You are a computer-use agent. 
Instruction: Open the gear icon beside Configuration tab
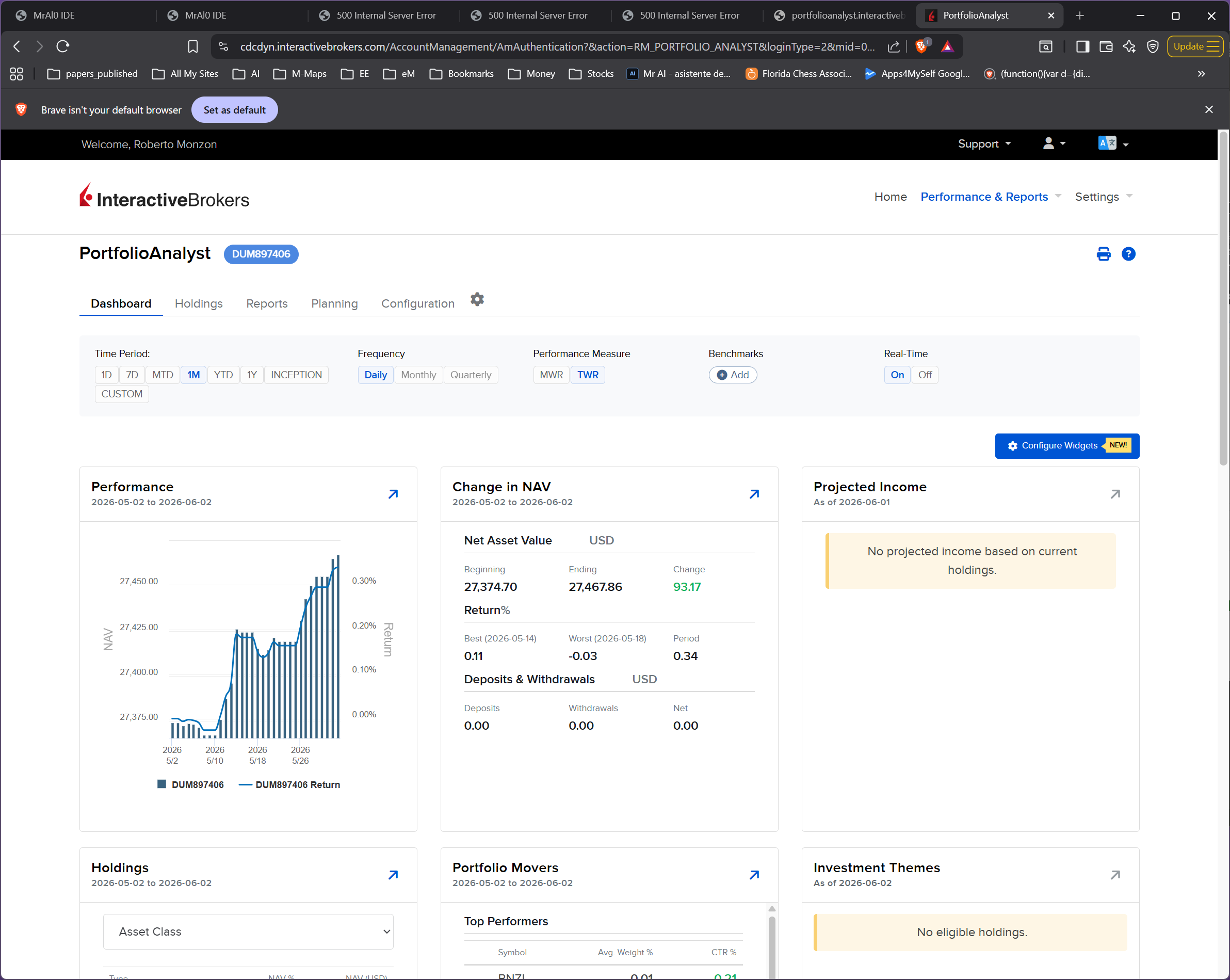(477, 299)
